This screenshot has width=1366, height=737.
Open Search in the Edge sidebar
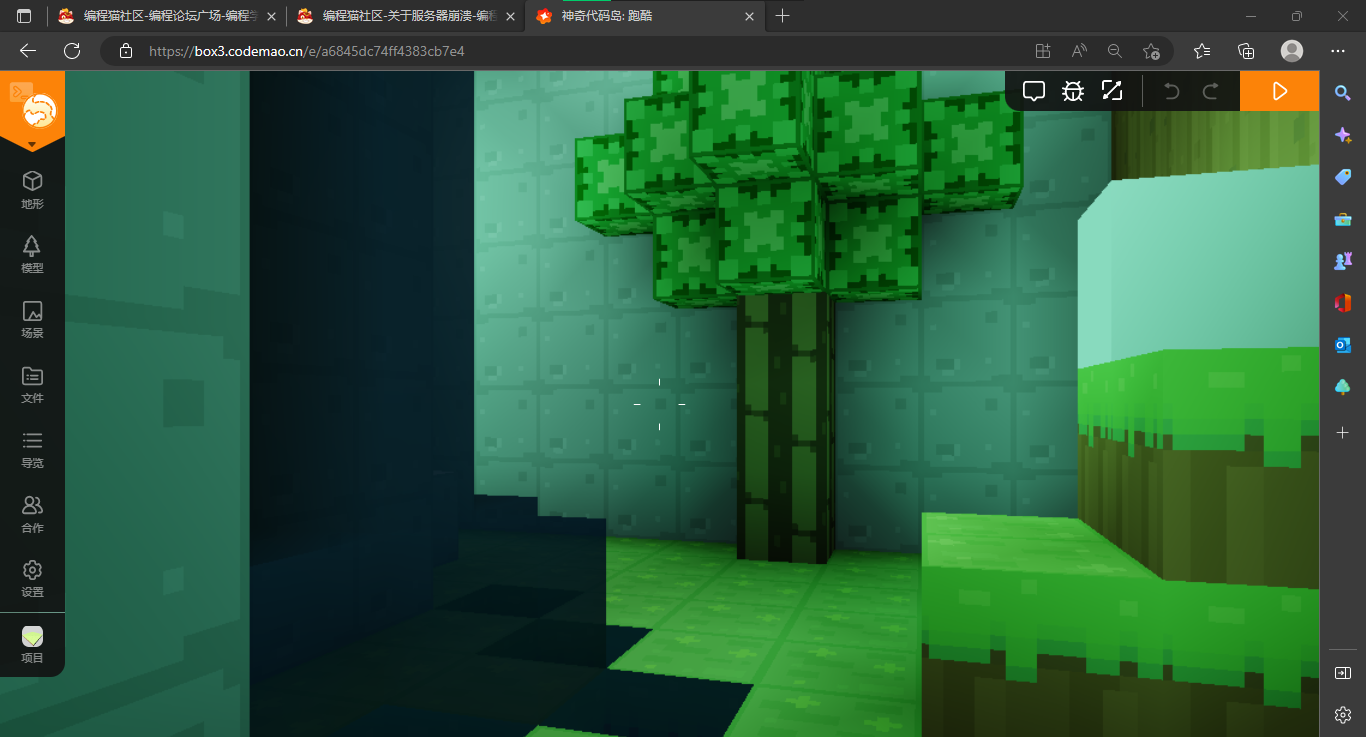coord(1343,93)
